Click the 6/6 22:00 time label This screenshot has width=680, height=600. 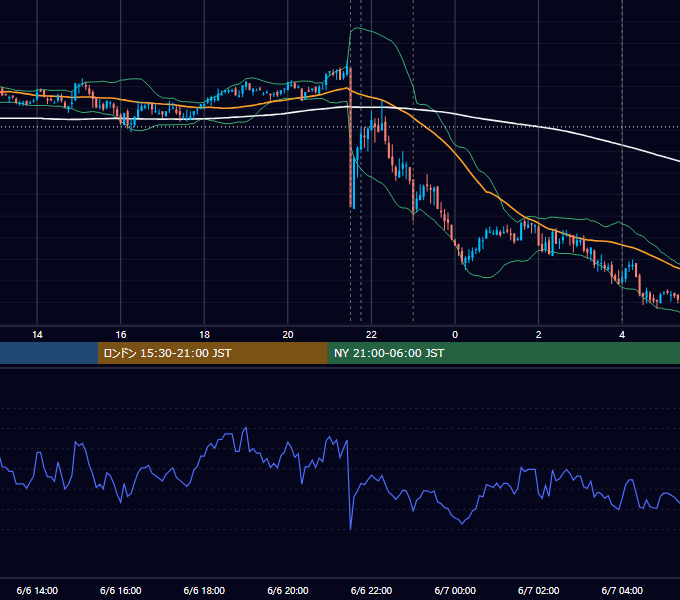coord(371,590)
